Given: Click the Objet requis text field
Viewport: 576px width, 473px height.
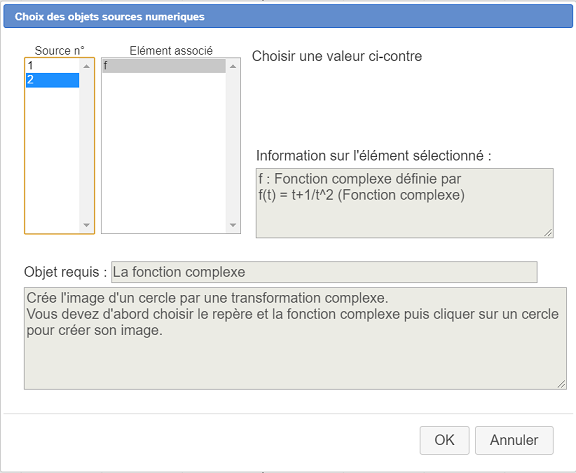Looking at the screenshot, I should coord(324,272).
